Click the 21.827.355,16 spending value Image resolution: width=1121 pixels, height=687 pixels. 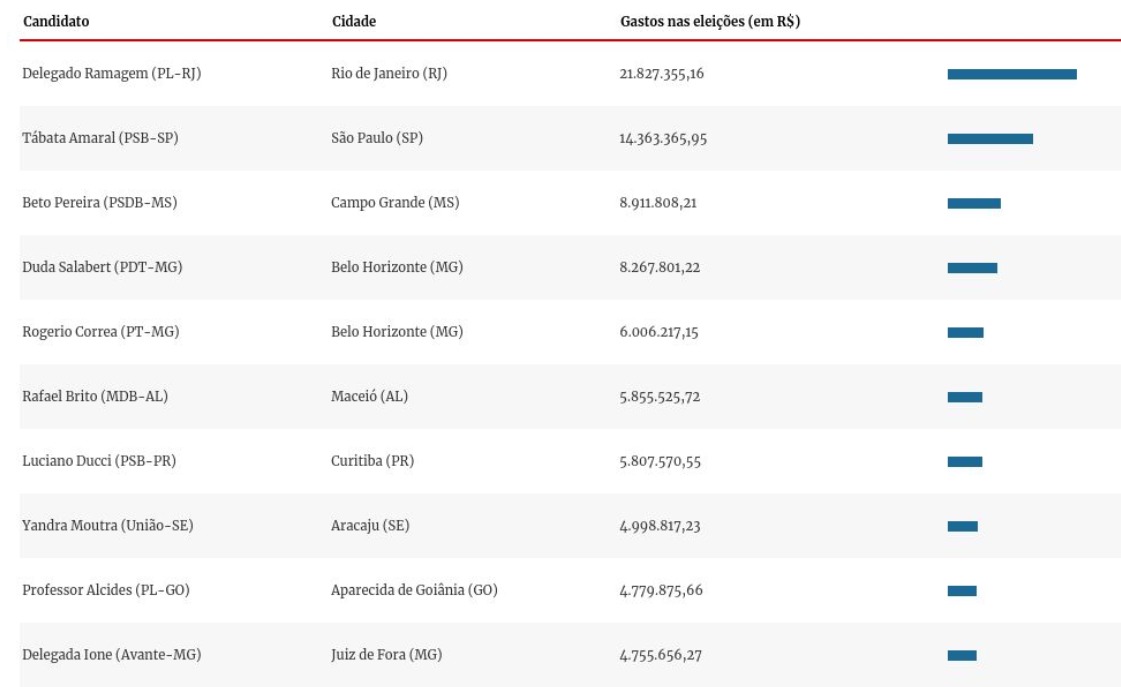(x=661, y=74)
